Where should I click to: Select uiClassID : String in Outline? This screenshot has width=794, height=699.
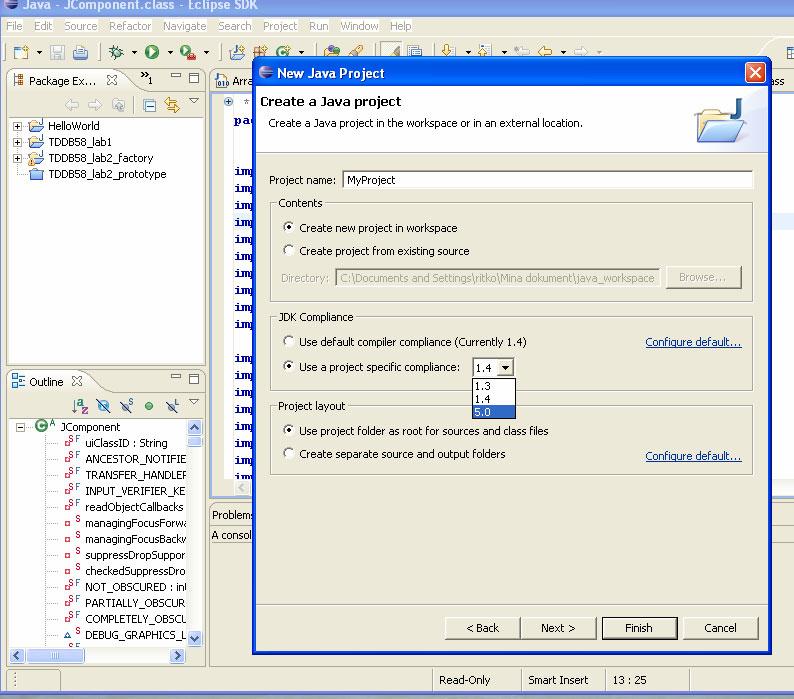pyautogui.click(x=126, y=443)
